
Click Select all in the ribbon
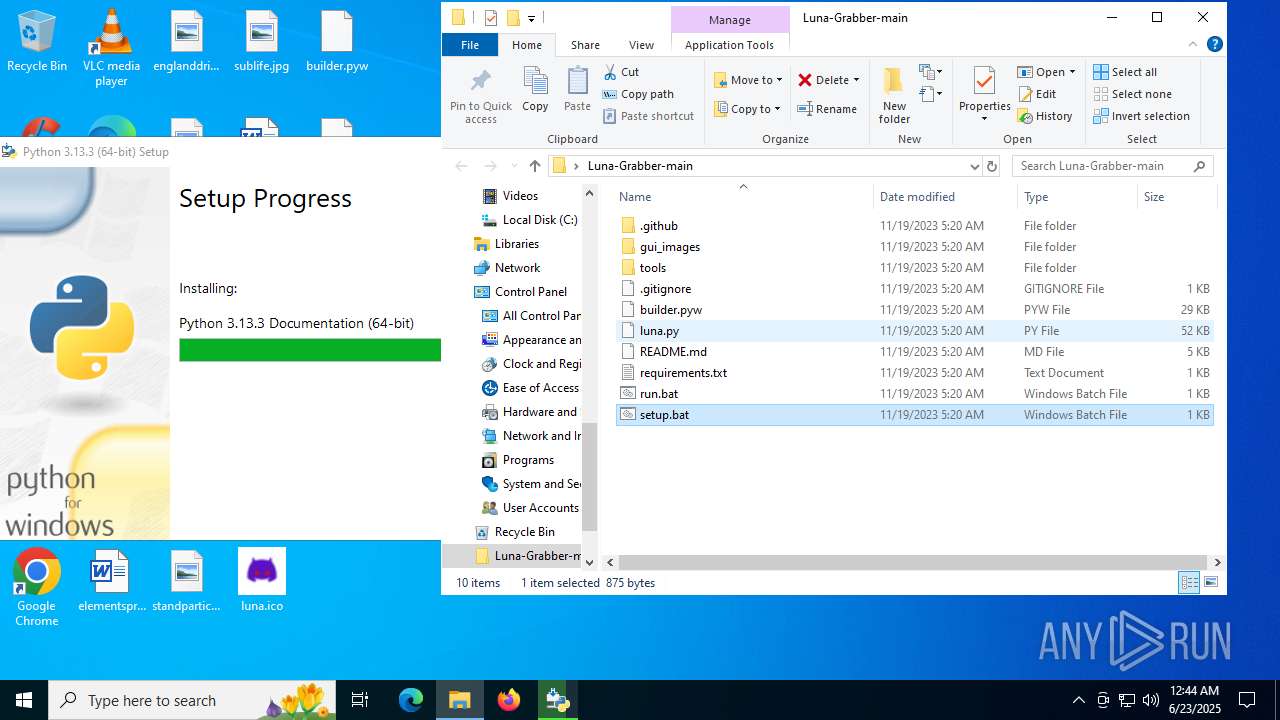coord(1125,72)
